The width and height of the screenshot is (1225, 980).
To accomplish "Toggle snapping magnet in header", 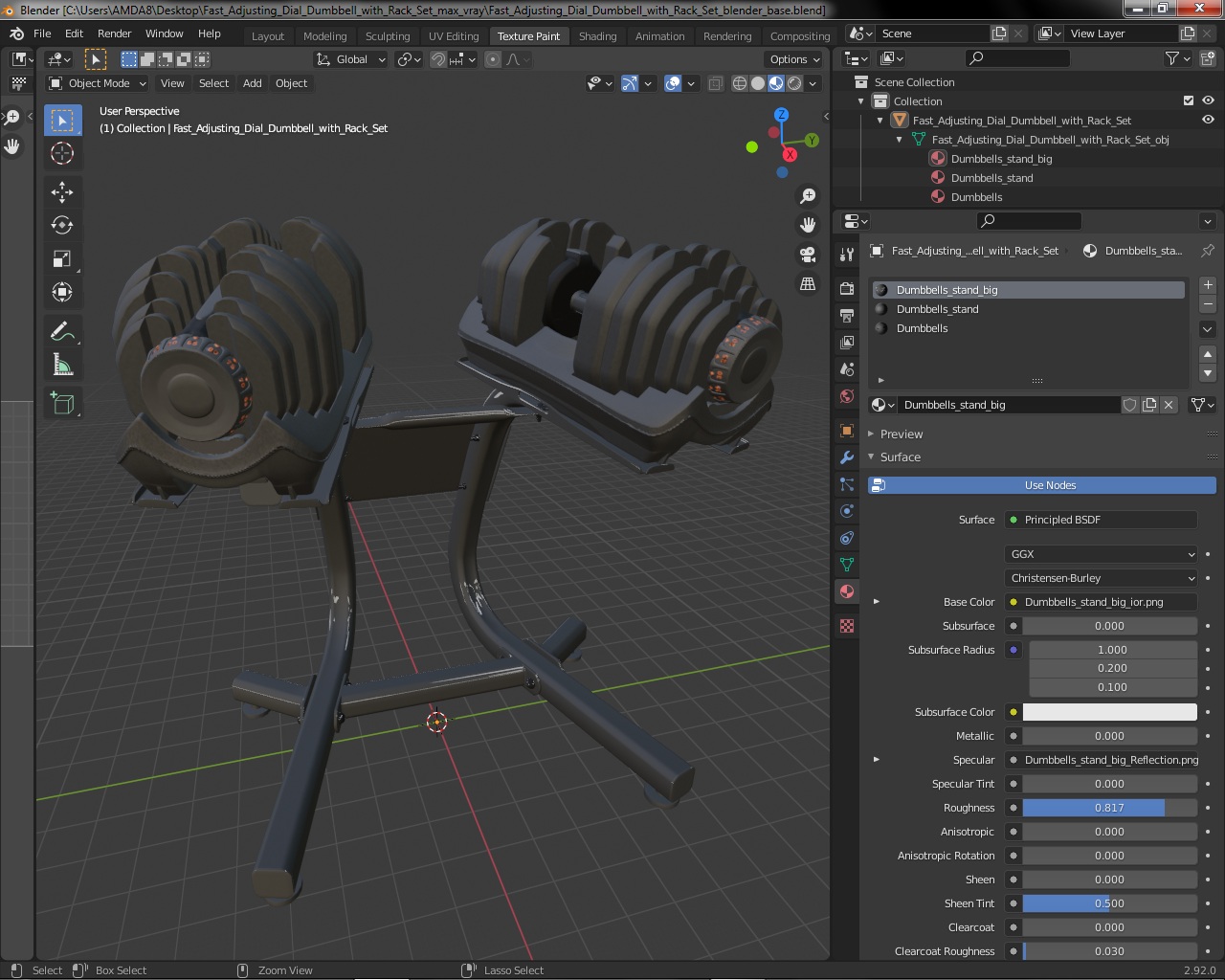I will [x=438, y=59].
